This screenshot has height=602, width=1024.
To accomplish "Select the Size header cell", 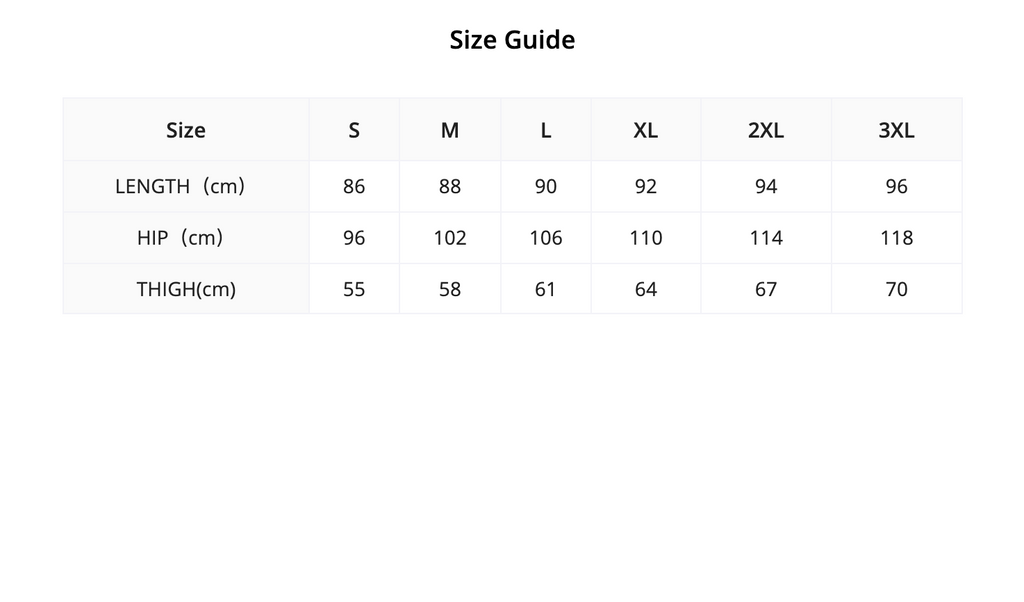I will [186, 130].
